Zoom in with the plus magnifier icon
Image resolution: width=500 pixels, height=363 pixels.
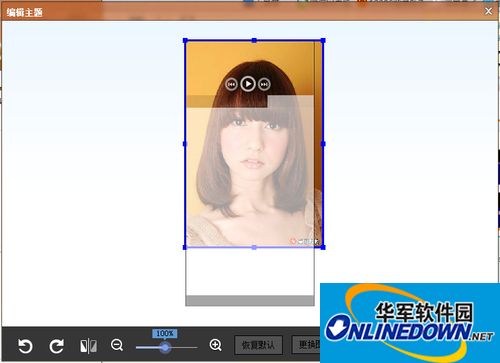point(215,345)
